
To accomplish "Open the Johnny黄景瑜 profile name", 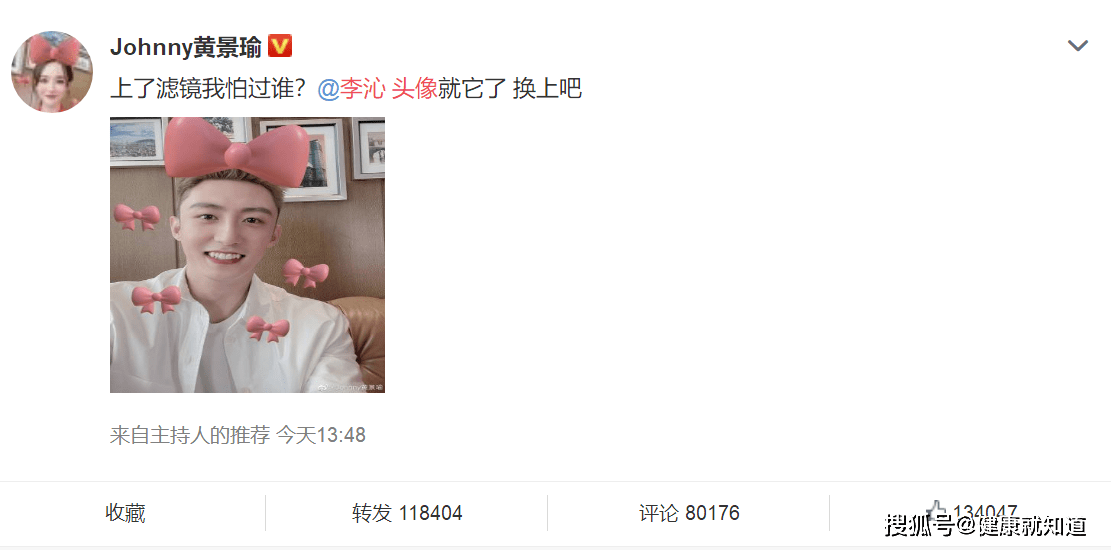I will point(186,47).
